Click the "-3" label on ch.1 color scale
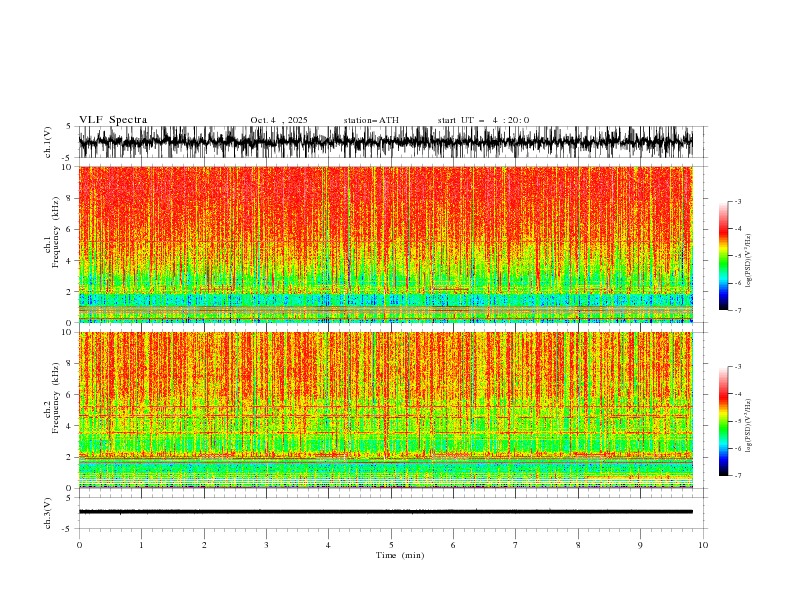The image size is (792, 612). 738,201
